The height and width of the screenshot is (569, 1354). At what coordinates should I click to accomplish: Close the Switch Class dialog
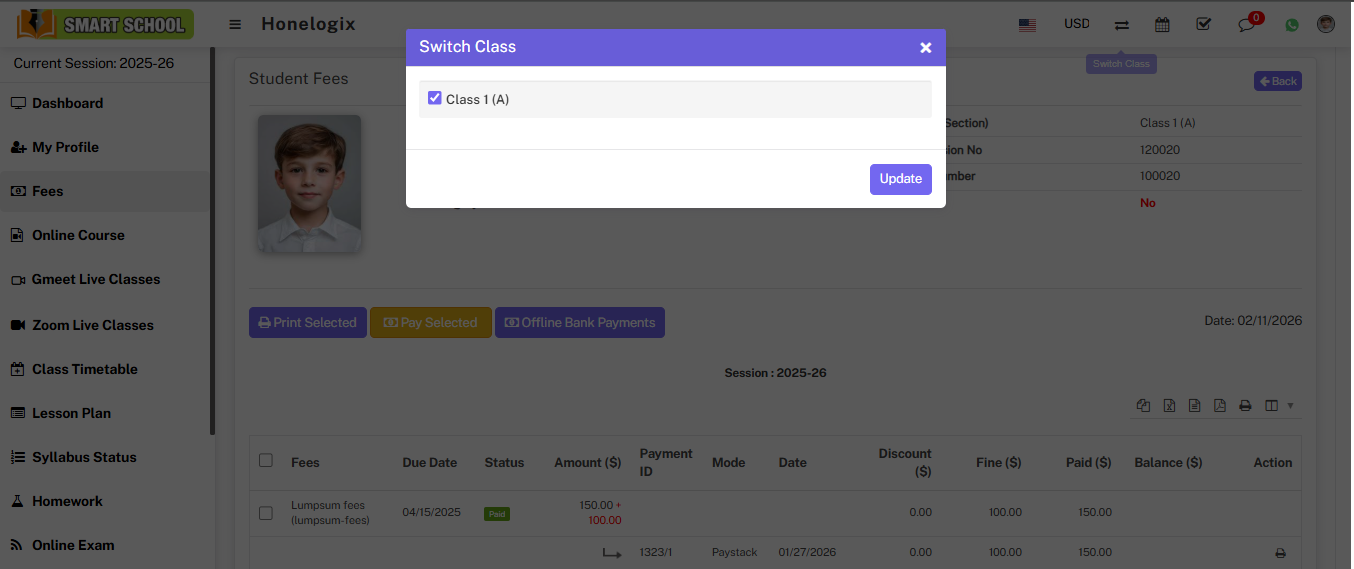point(925,47)
